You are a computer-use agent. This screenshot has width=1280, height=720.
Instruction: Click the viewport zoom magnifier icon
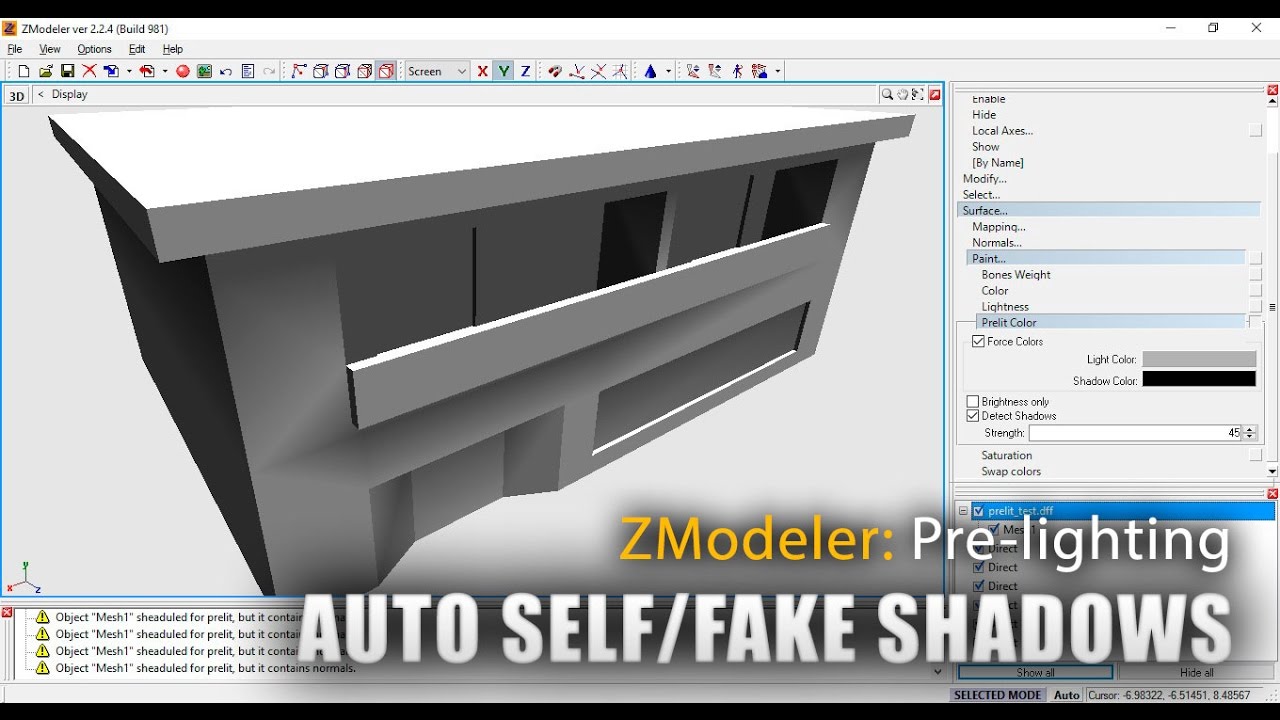point(887,94)
